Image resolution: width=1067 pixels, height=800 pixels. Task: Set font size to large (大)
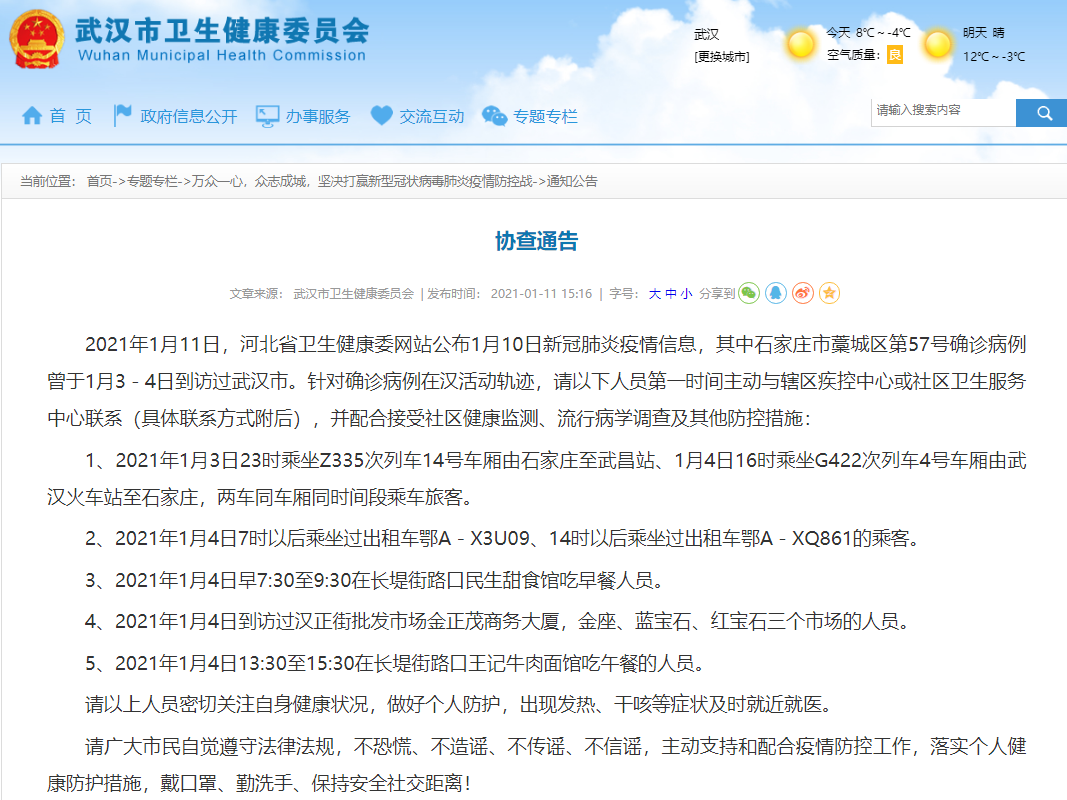pyautogui.click(x=654, y=294)
